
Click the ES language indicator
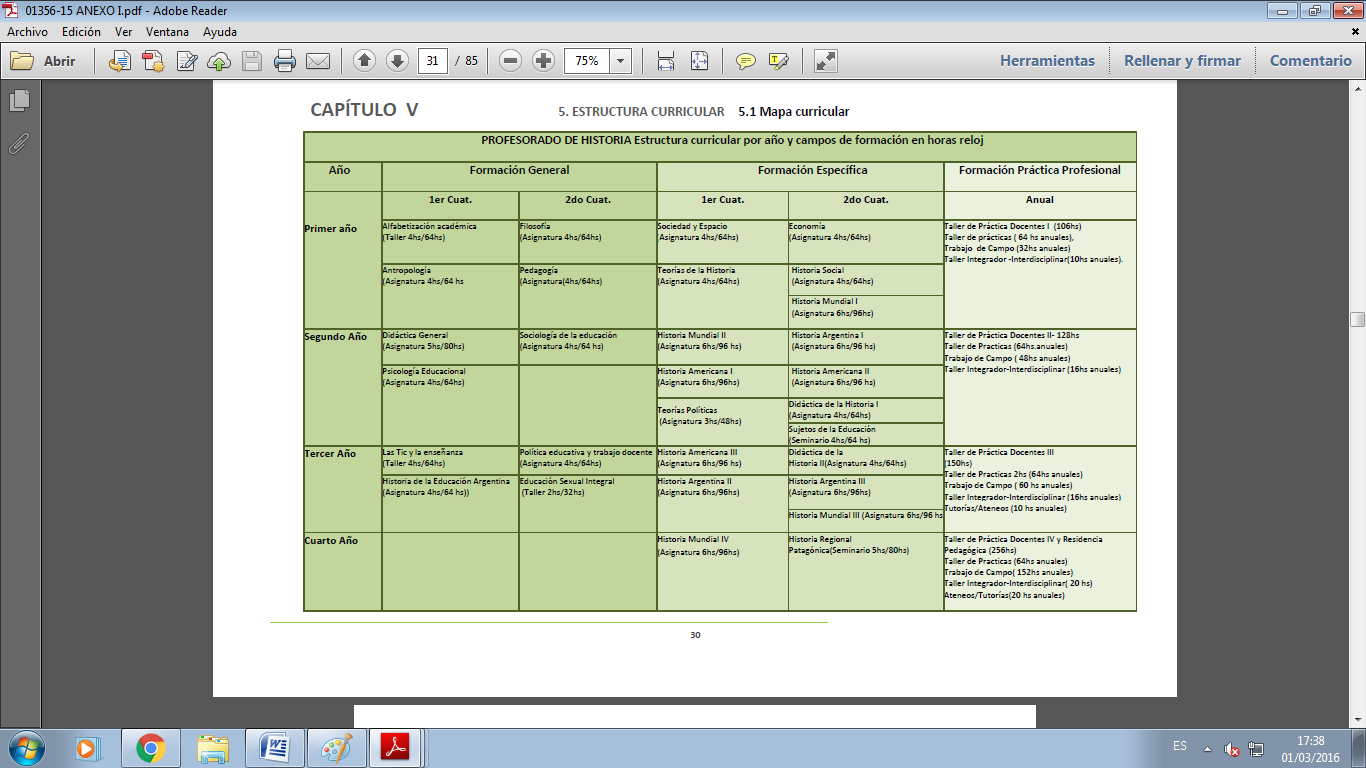pos(1180,746)
